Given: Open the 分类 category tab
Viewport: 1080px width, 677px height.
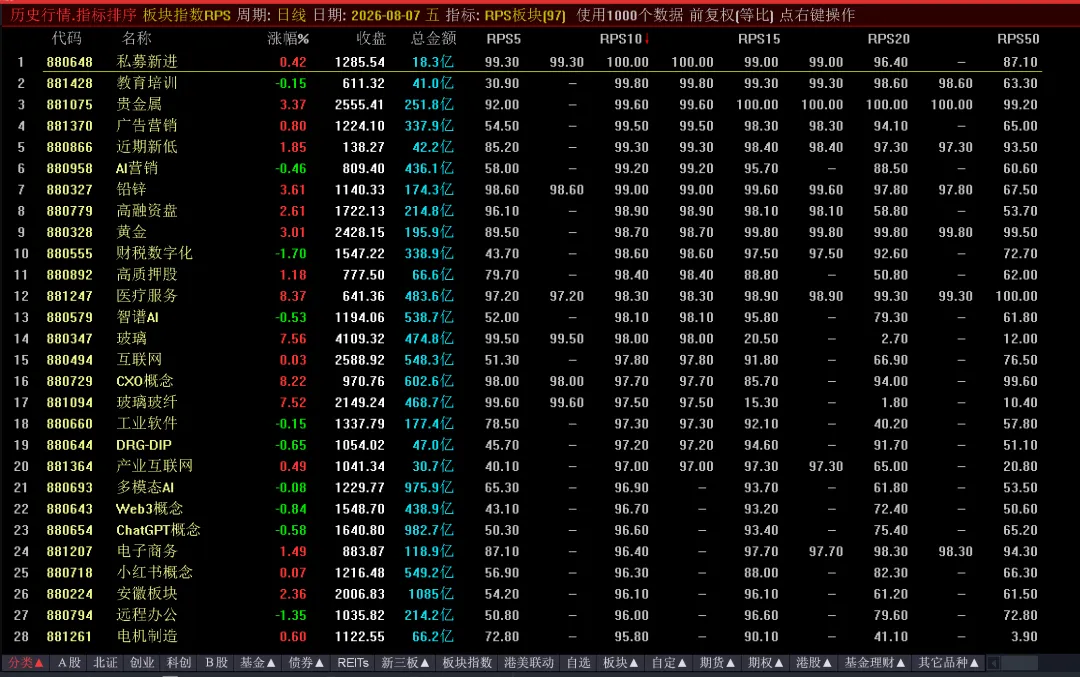Looking at the screenshot, I should [x=25, y=663].
